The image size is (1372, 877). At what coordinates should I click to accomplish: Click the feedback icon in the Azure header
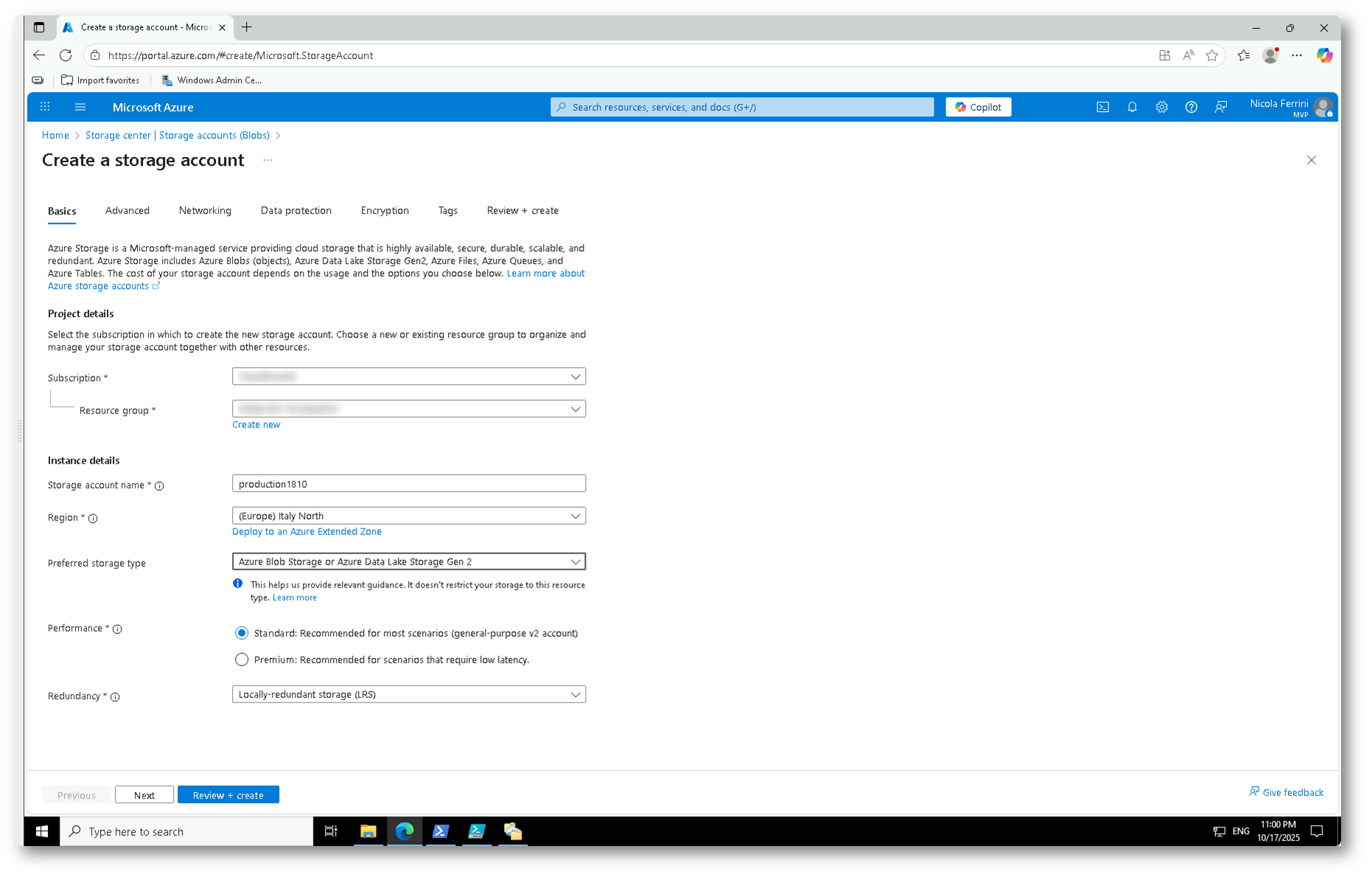pos(1221,107)
